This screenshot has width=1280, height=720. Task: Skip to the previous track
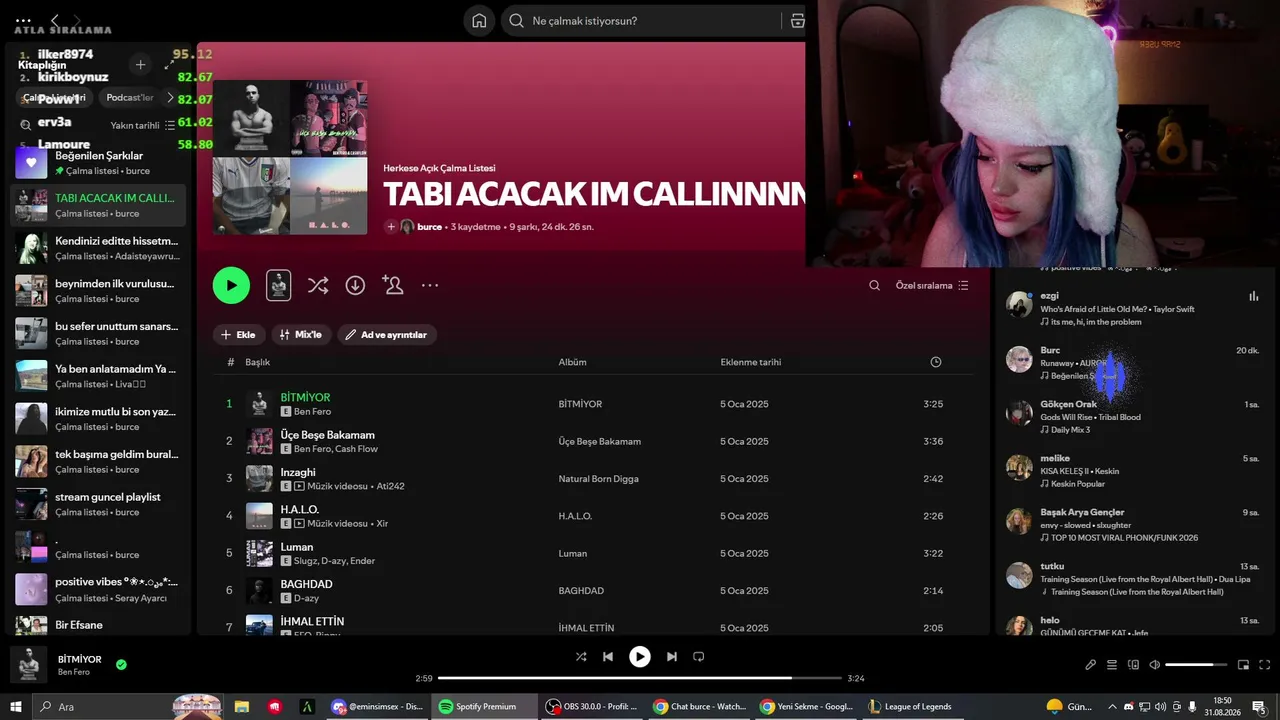pos(608,657)
